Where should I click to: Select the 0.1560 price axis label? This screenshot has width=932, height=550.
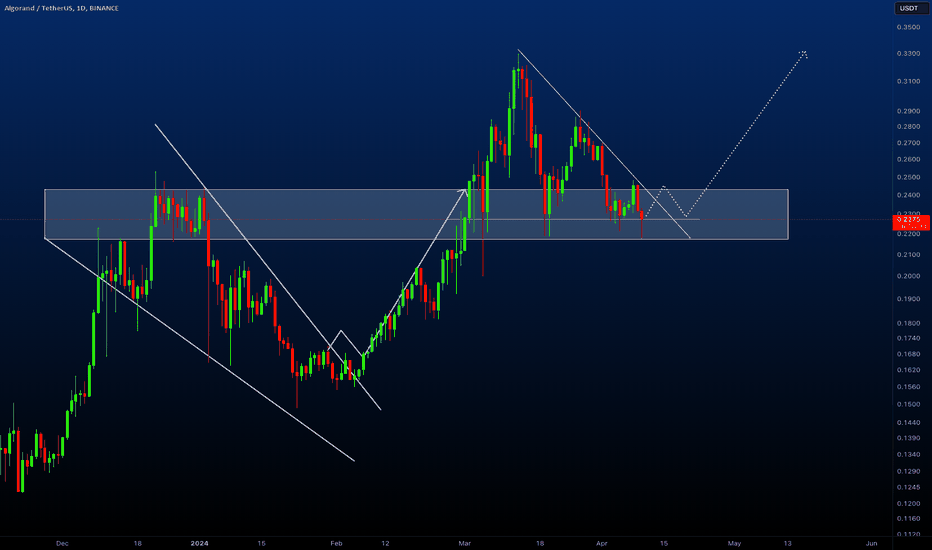[908, 387]
